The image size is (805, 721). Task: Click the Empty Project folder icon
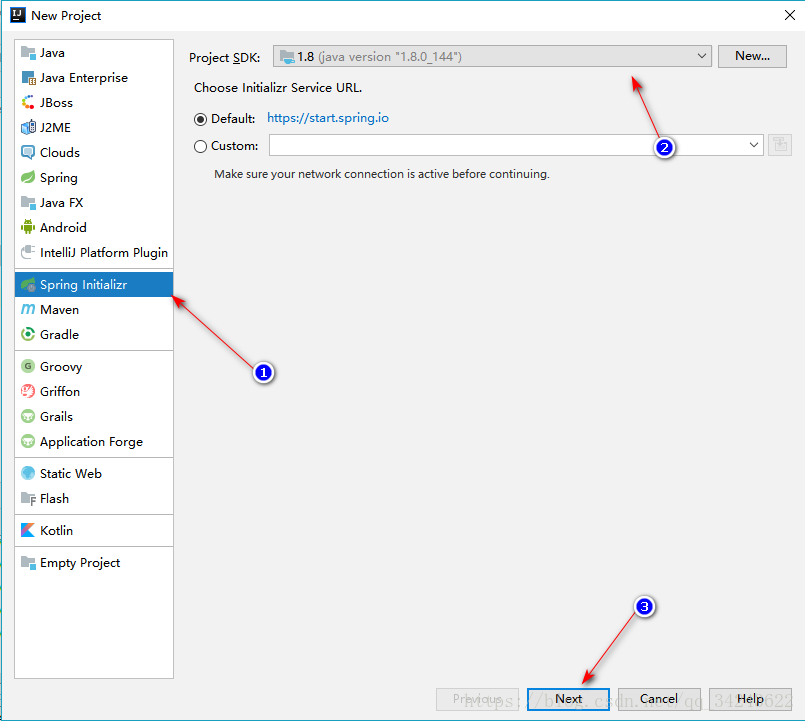28,562
